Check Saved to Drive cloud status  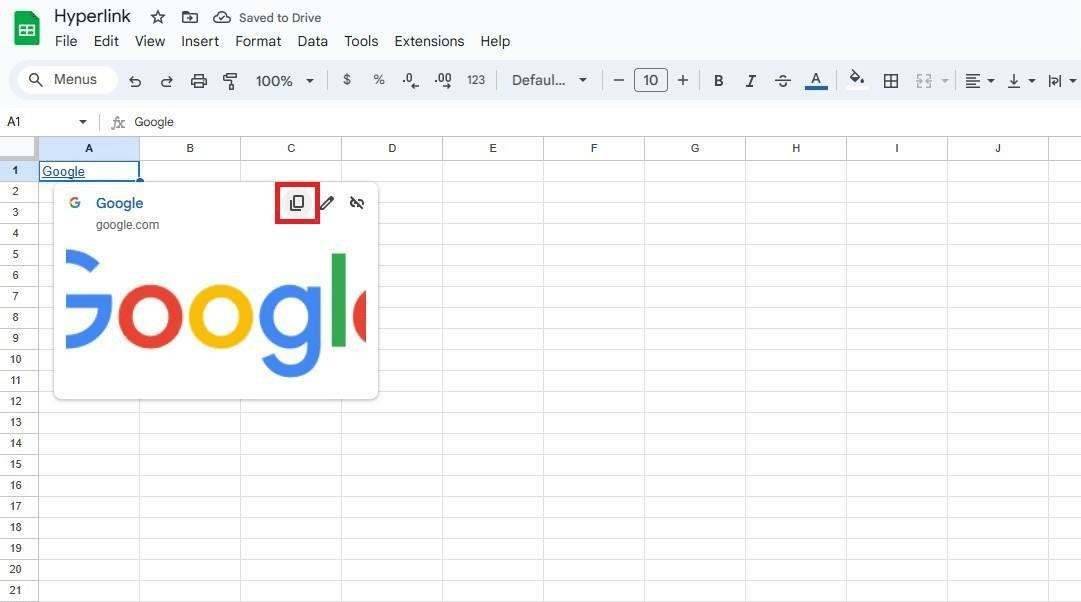pyautogui.click(x=221, y=17)
